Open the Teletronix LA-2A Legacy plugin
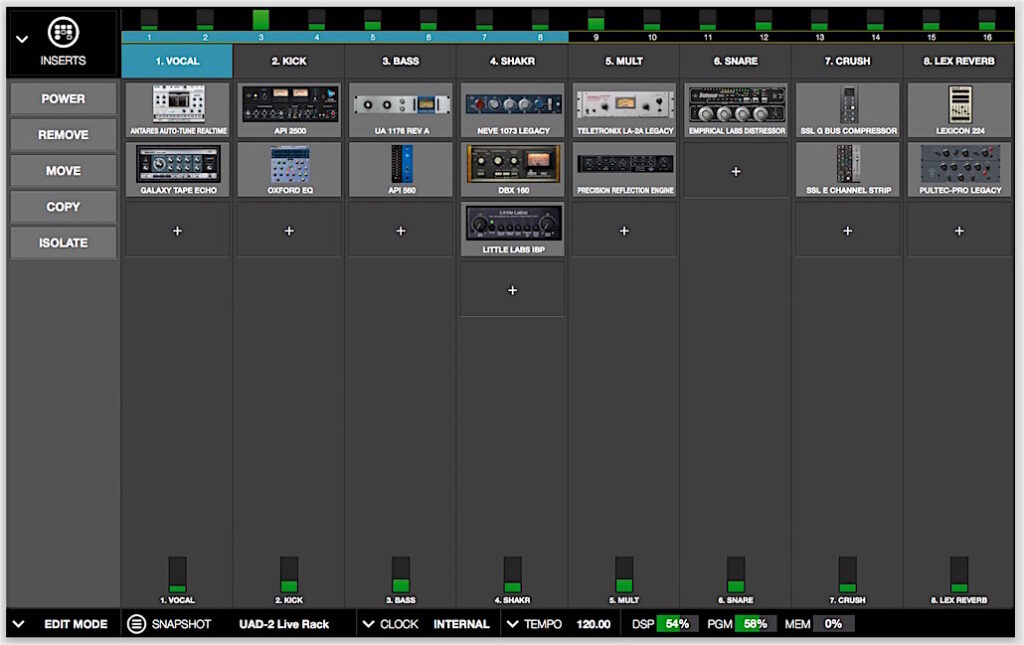Viewport: 1024px width, 645px height. (625, 109)
